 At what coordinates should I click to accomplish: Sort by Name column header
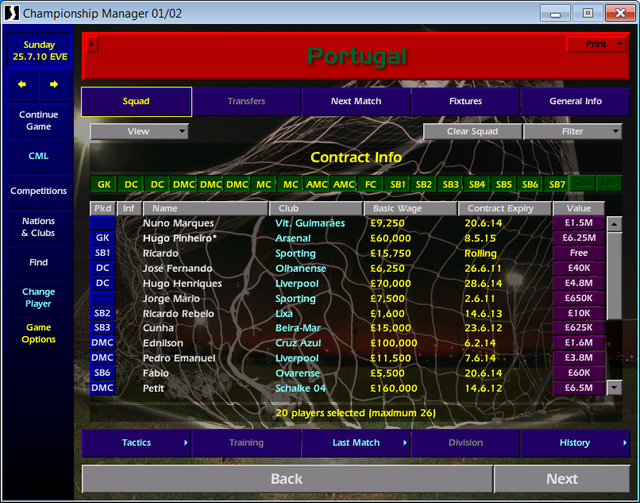pyautogui.click(x=206, y=208)
